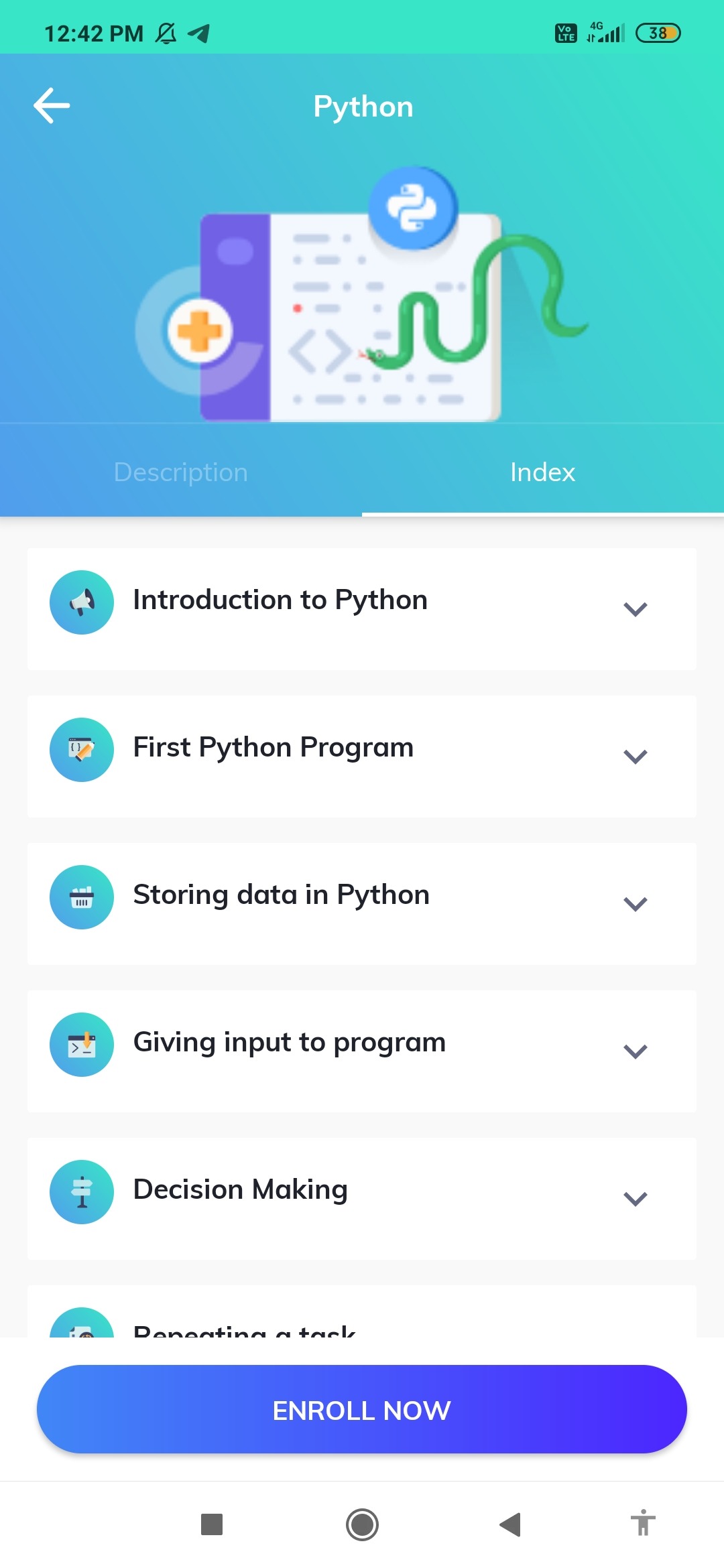724x1568 pixels.
Task: Tap the recent apps square button
Action: coord(212,1524)
